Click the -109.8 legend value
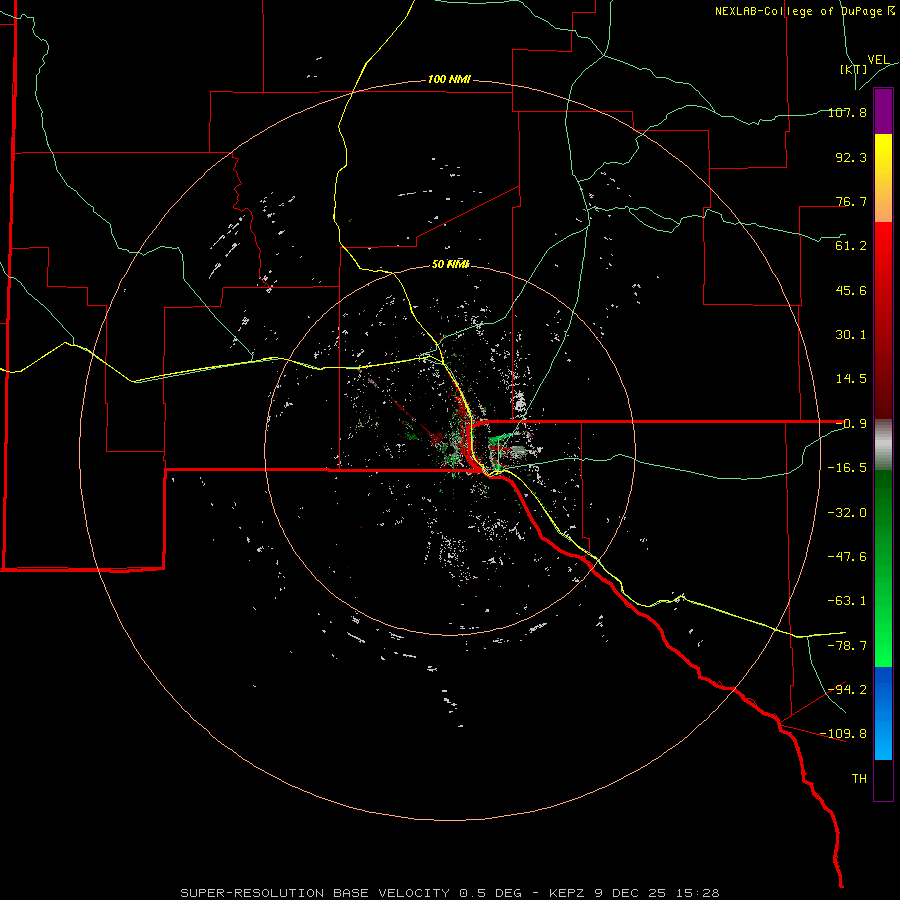The width and height of the screenshot is (900, 900). point(844,734)
